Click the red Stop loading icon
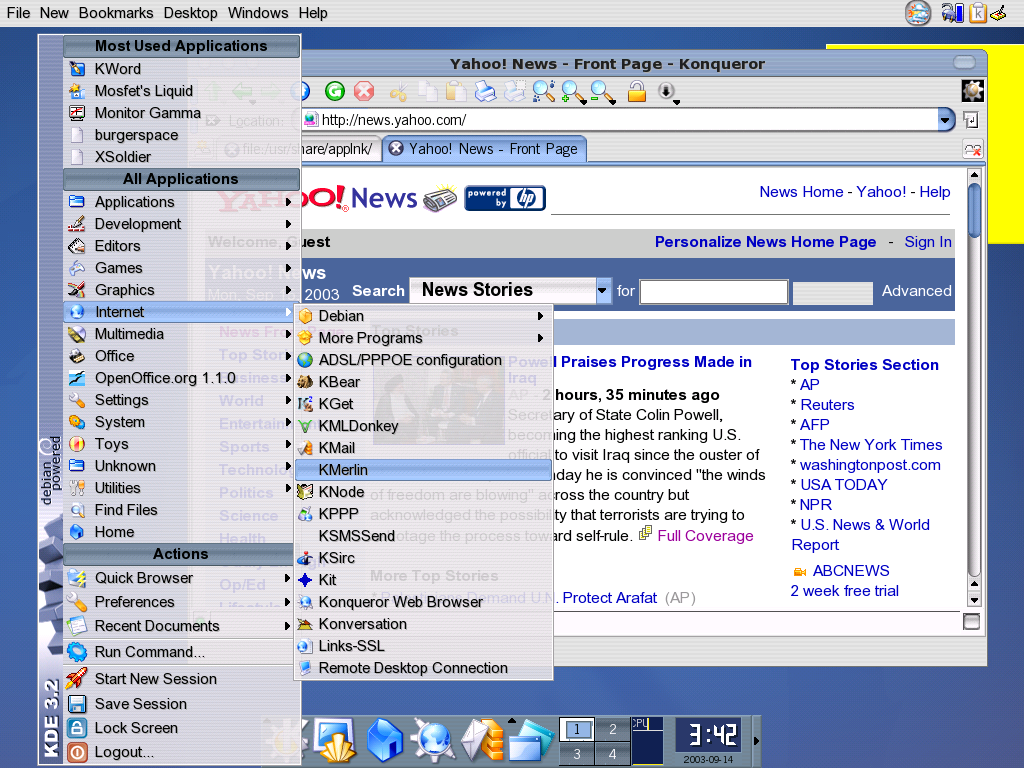 pos(364,91)
